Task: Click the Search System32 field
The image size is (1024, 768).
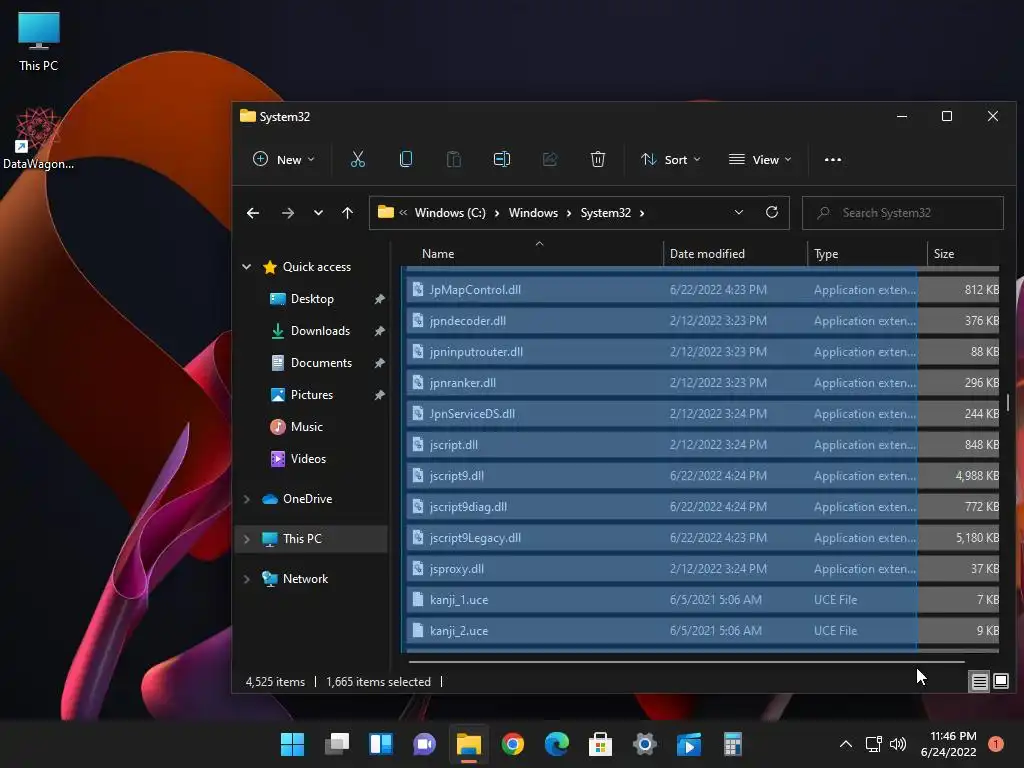Action: (x=903, y=213)
